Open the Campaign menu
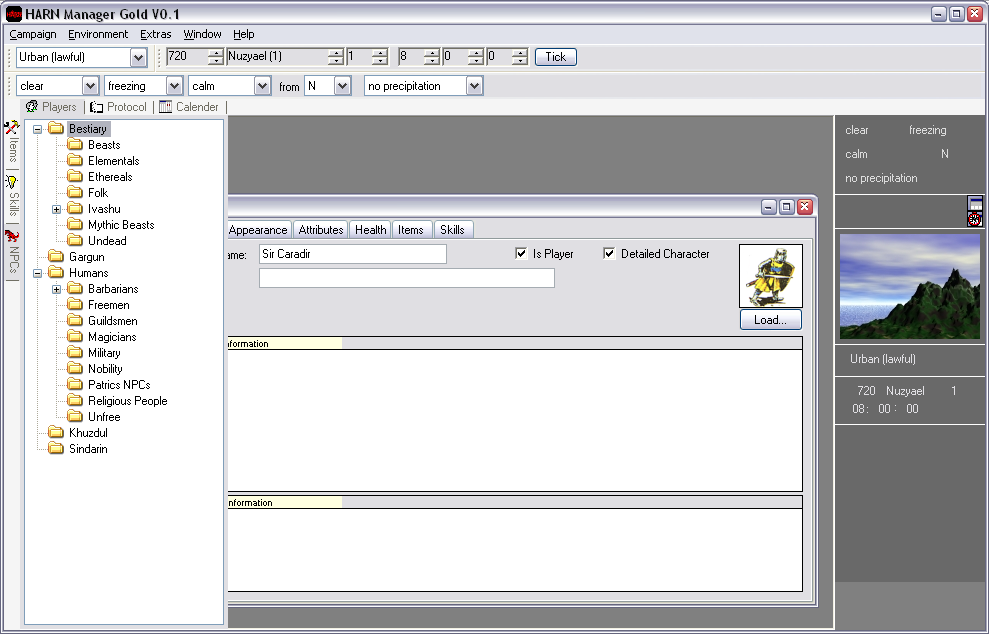The height and width of the screenshot is (634, 989). pyautogui.click(x=32, y=34)
